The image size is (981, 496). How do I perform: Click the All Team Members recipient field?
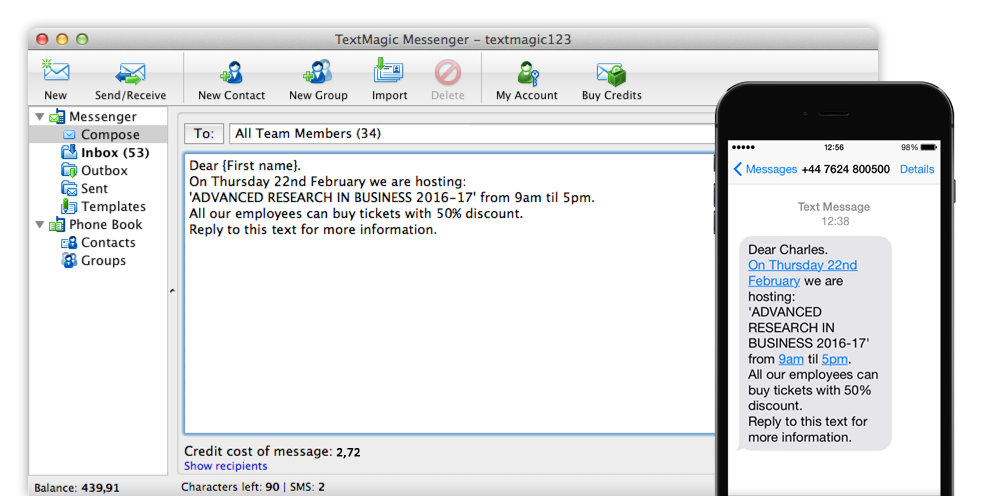(x=472, y=134)
